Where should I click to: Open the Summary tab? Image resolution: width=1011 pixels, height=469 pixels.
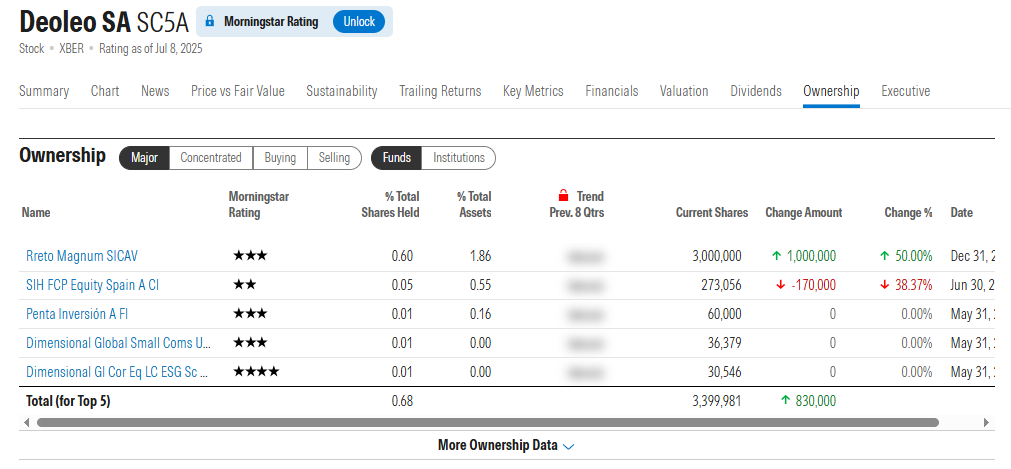tap(44, 91)
